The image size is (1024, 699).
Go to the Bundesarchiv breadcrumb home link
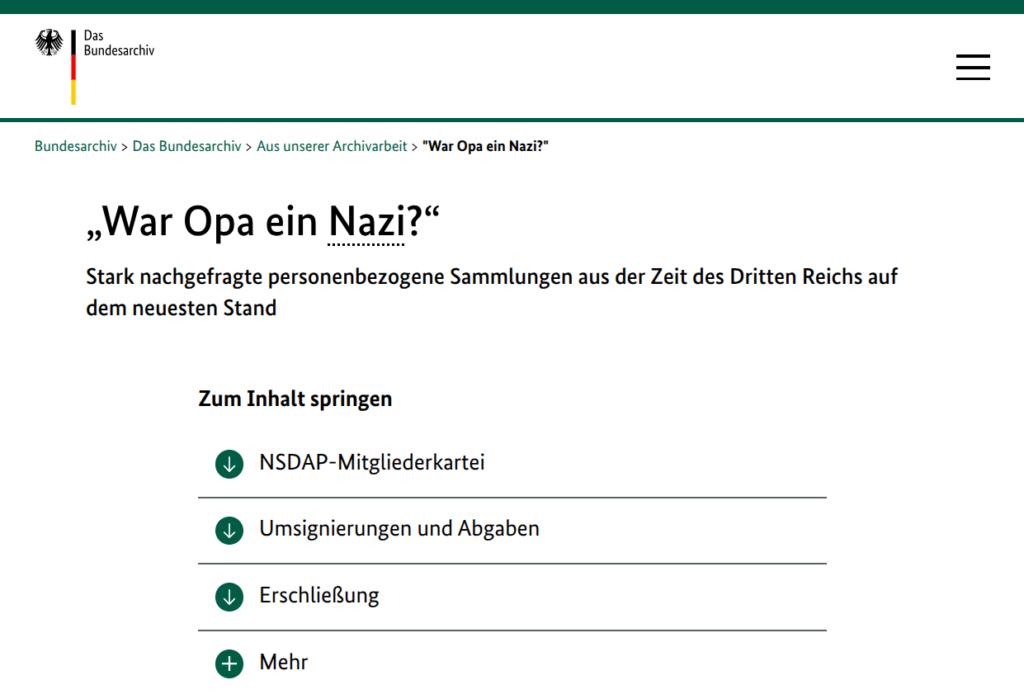pyautogui.click(x=75, y=146)
